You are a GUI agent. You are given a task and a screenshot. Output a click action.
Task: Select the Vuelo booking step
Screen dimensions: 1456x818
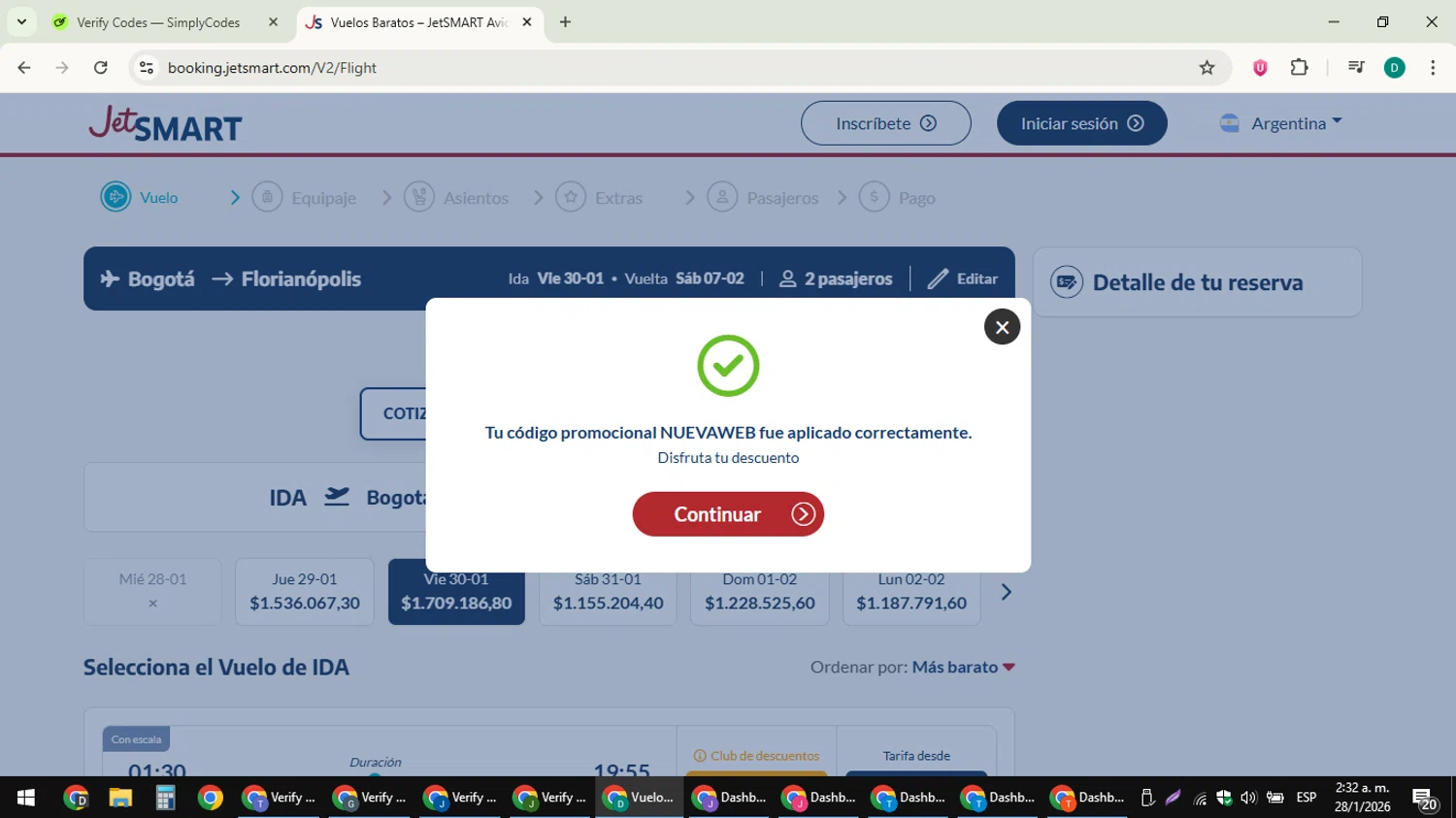pyautogui.click(x=140, y=197)
